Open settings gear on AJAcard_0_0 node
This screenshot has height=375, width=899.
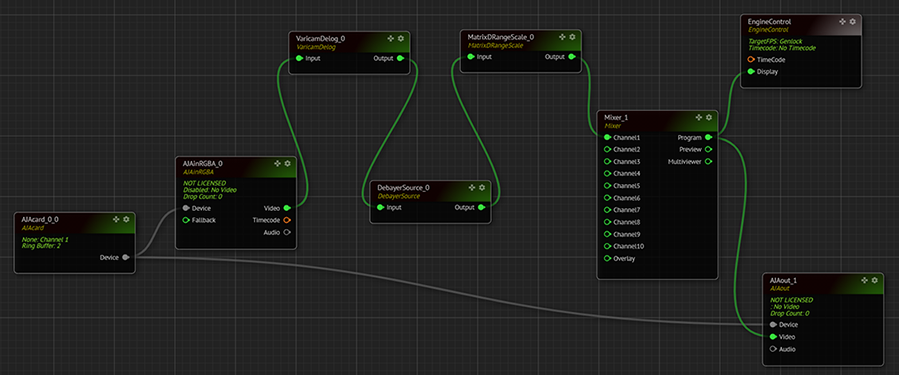coord(126,219)
